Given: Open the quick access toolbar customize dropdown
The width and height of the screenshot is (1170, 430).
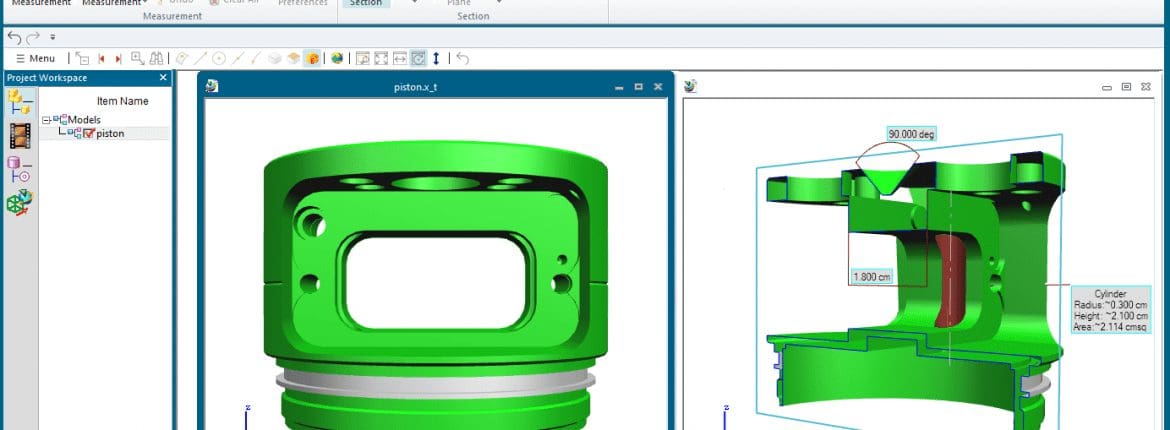Looking at the screenshot, I should [x=52, y=37].
